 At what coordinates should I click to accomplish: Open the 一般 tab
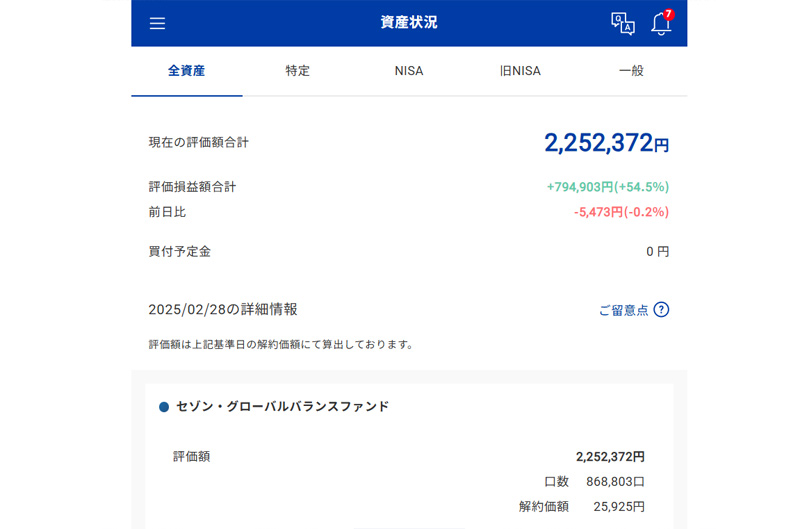click(632, 71)
